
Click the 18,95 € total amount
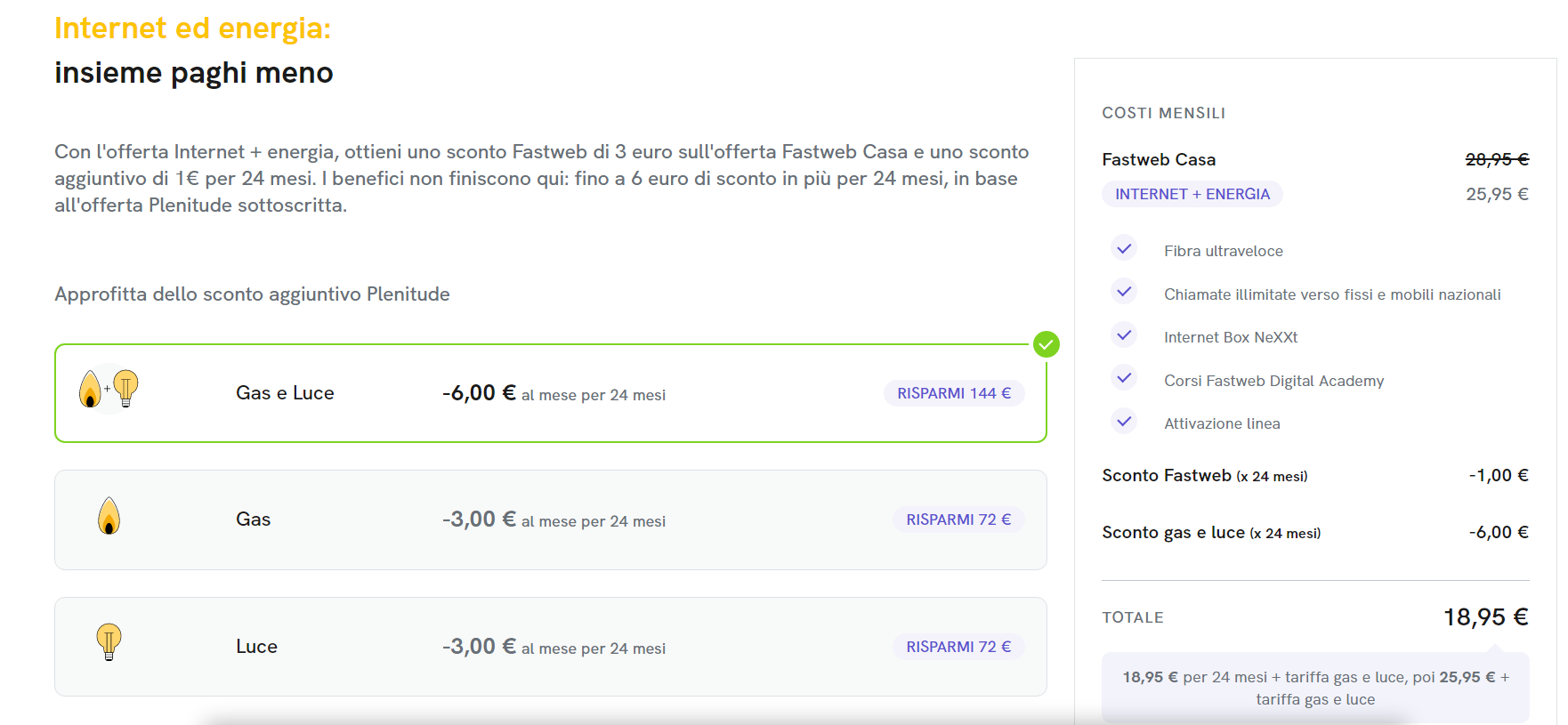(x=1486, y=617)
